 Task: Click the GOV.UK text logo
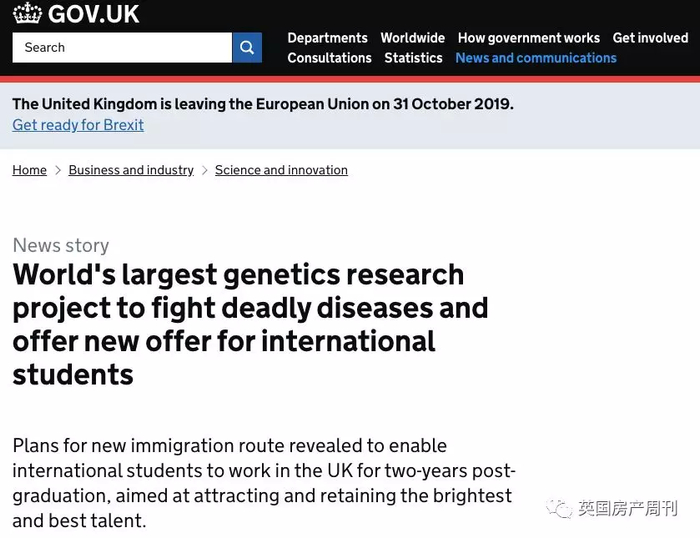[94, 14]
